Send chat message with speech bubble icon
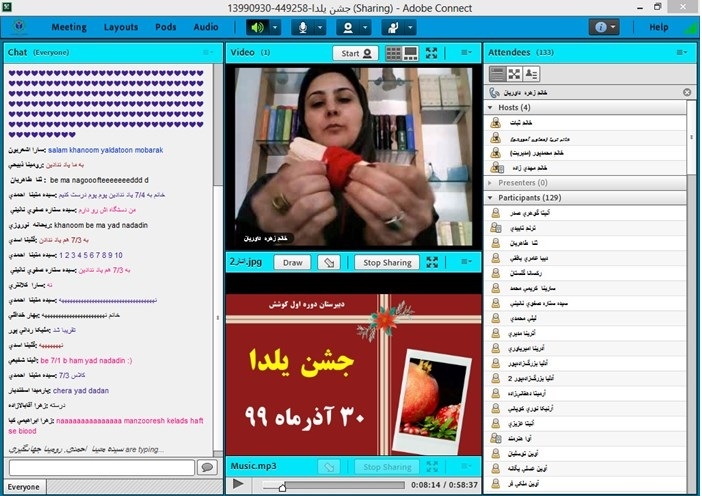 [x=207, y=467]
